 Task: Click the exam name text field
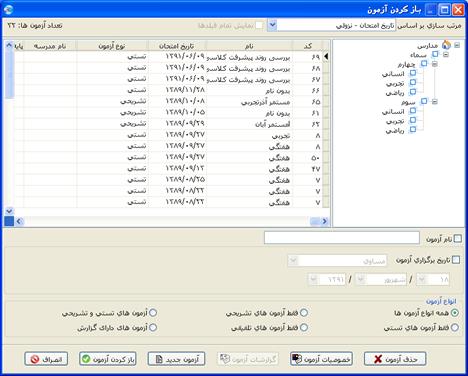click(x=342, y=238)
